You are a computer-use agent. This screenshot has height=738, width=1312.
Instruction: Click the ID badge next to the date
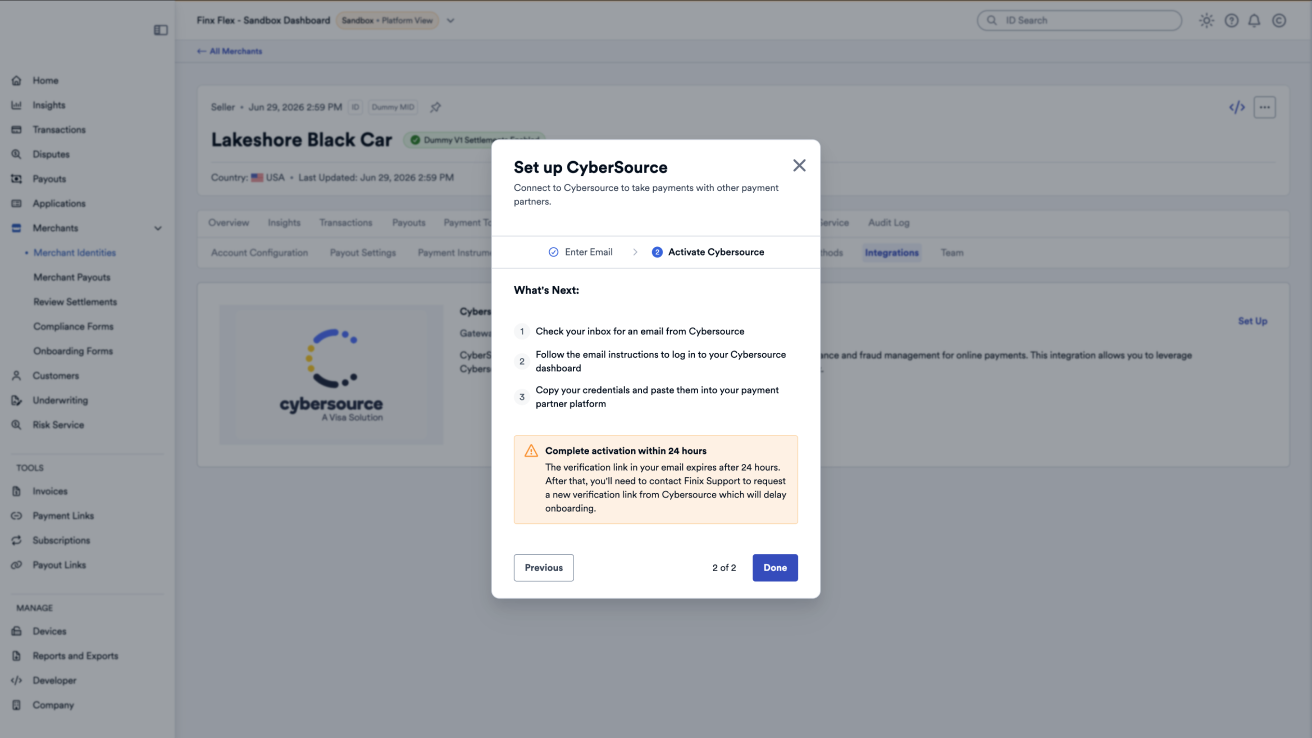(x=355, y=107)
